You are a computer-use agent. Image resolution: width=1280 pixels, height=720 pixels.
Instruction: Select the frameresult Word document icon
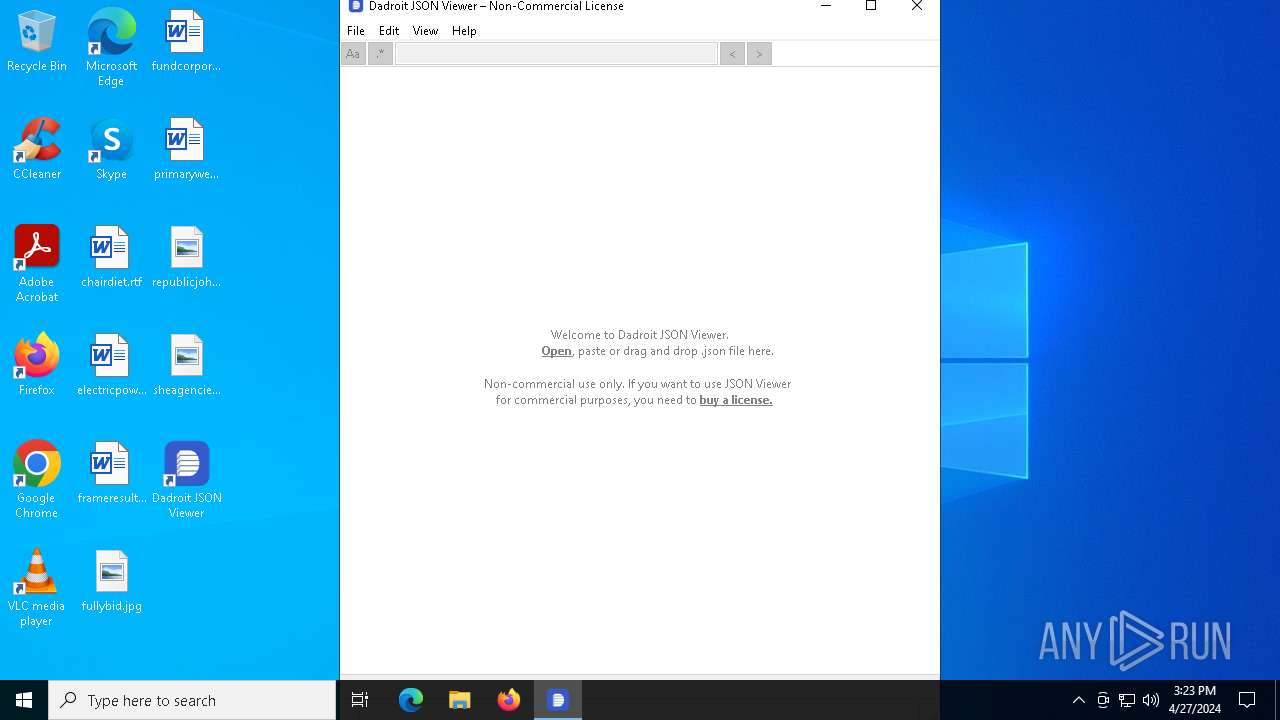(111, 473)
